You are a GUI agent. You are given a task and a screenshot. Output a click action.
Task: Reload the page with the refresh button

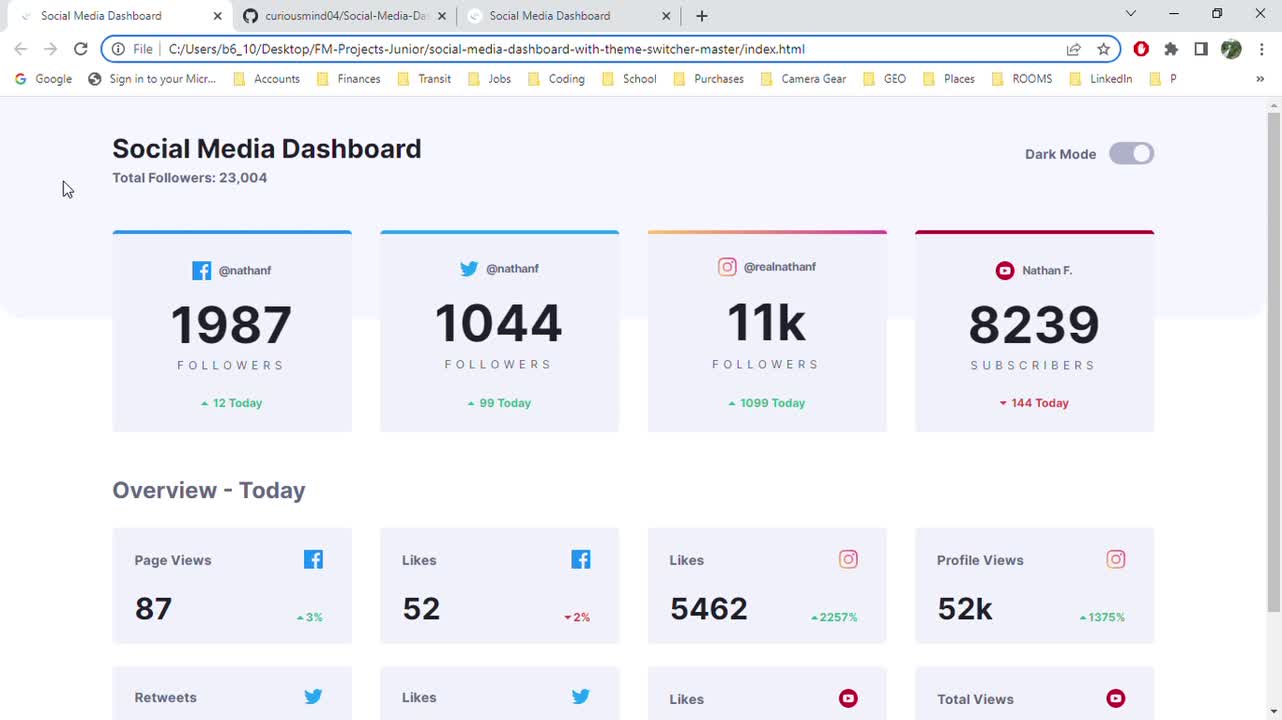point(80,49)
